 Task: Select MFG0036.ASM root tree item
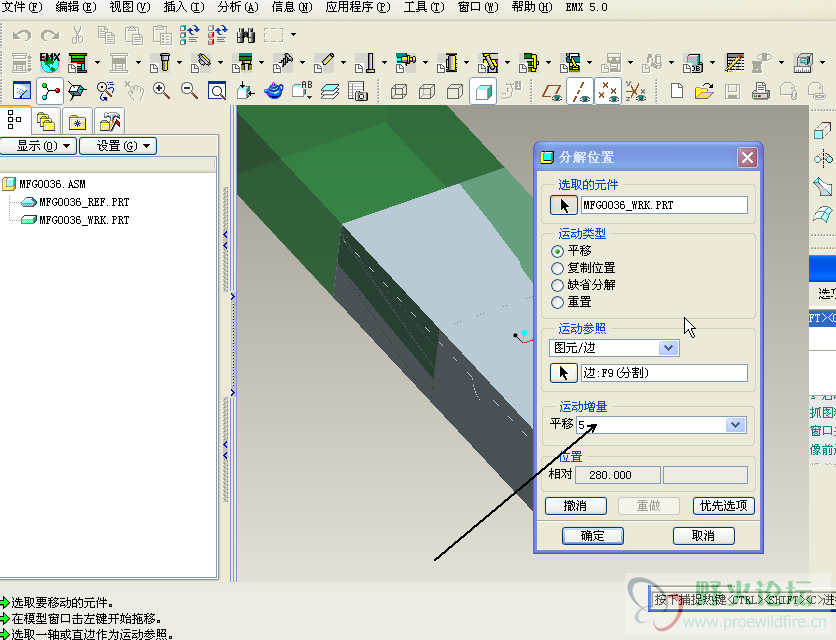pos(52,184)
